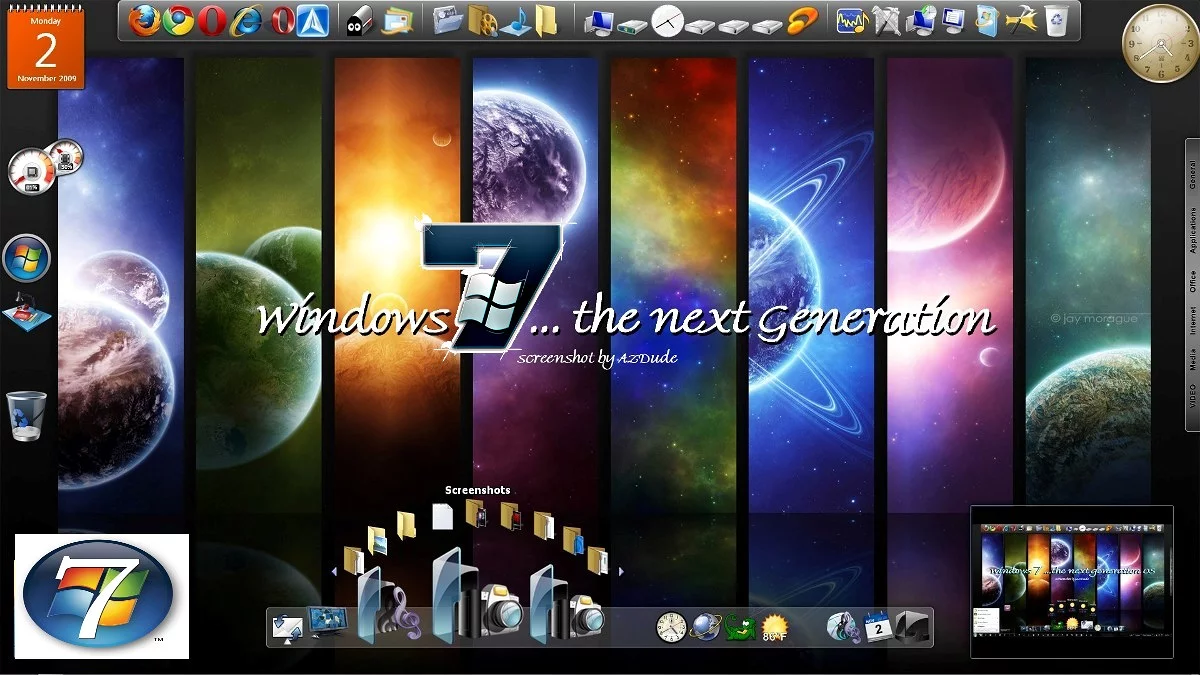Open the blue music note folder icon
Viewport: 1200px width, 675px height.
click(516, 20)
